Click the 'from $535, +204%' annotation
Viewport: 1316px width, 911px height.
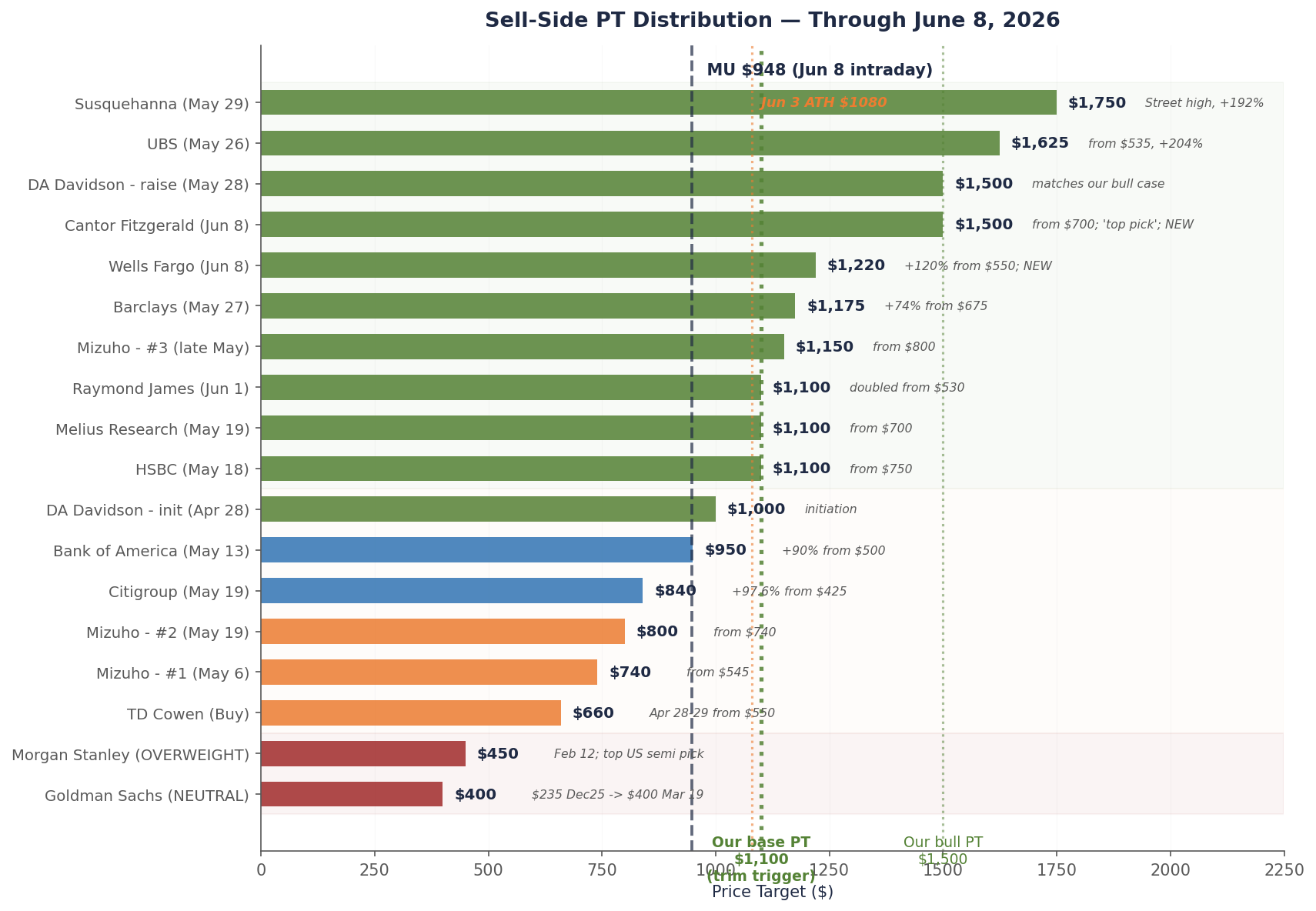(1145, 144)
